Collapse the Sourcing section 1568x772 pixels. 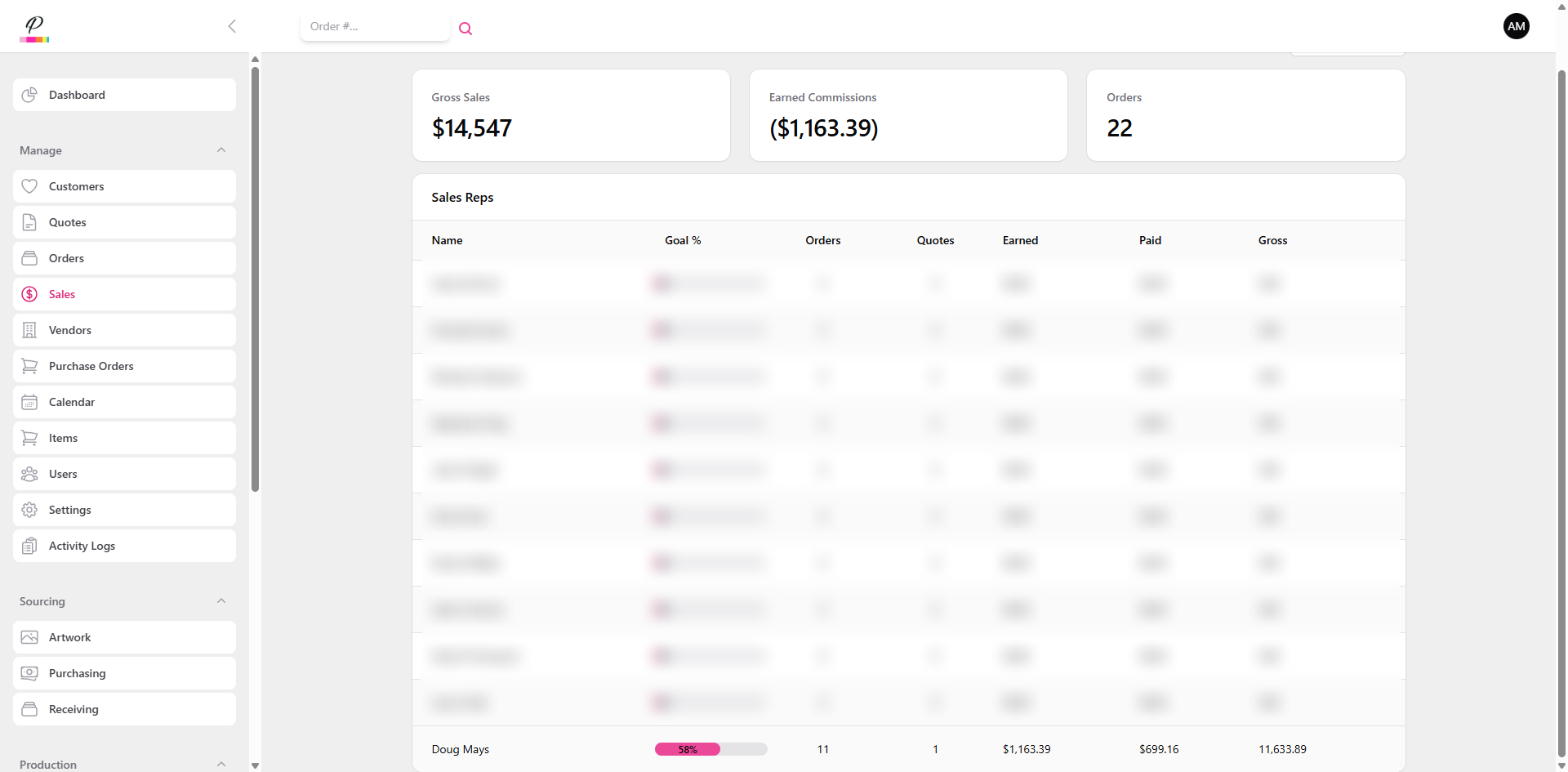(x=221, y=601)
